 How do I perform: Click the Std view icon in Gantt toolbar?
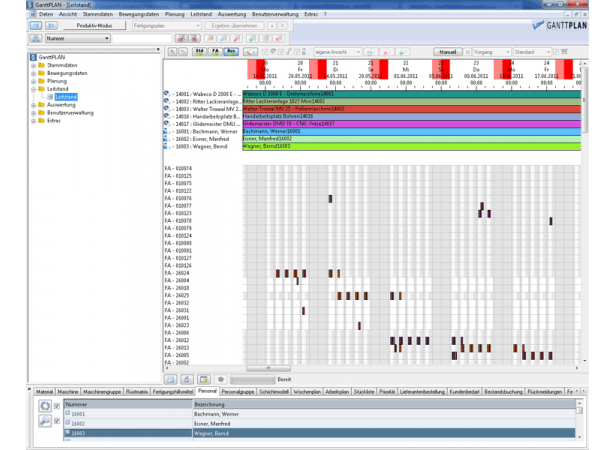point(200,52)
